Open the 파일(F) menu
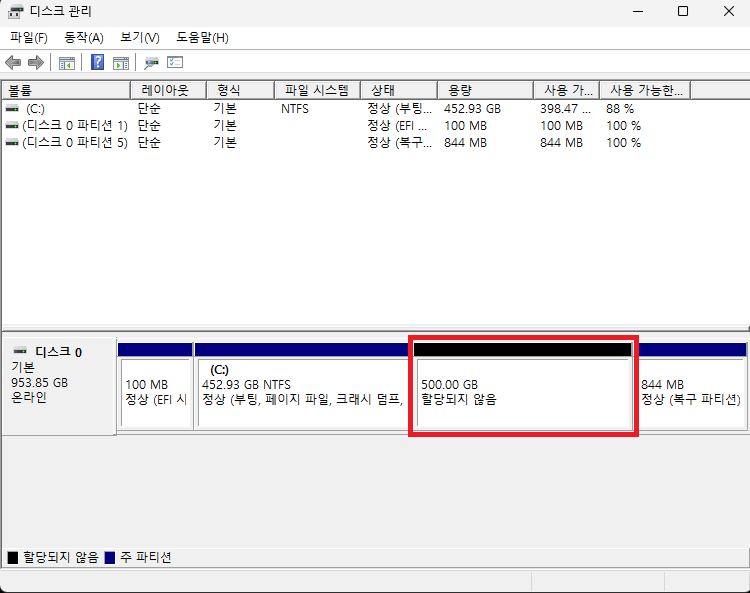Screen dimensions: 750x593 pyautogui.click(x=29, y=37)
